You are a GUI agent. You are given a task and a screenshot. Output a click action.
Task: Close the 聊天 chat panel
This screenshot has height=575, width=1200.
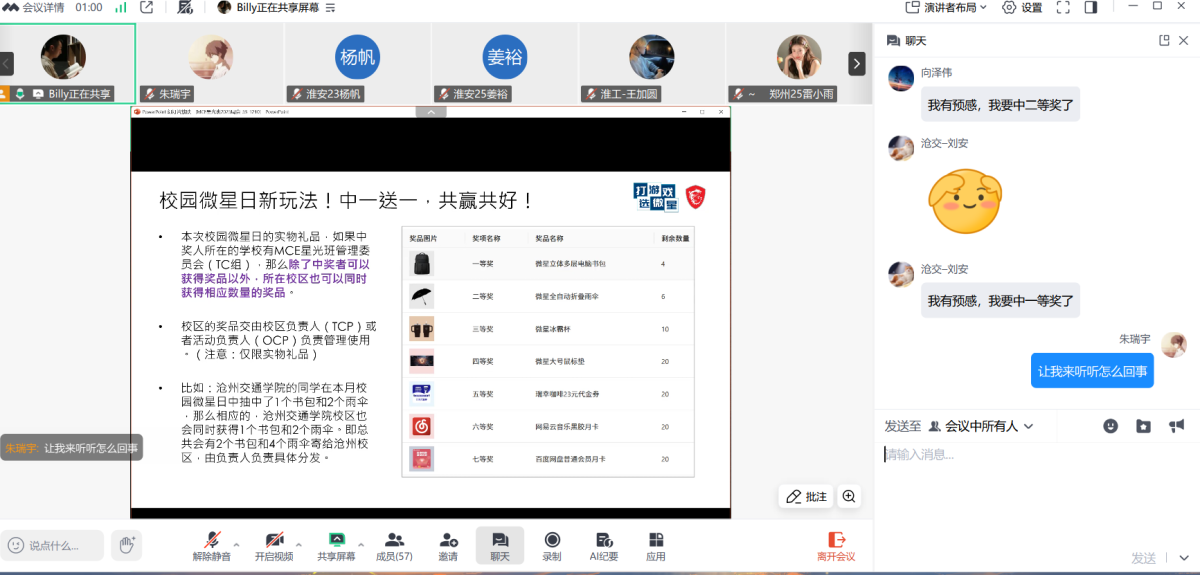(1184, 40)
